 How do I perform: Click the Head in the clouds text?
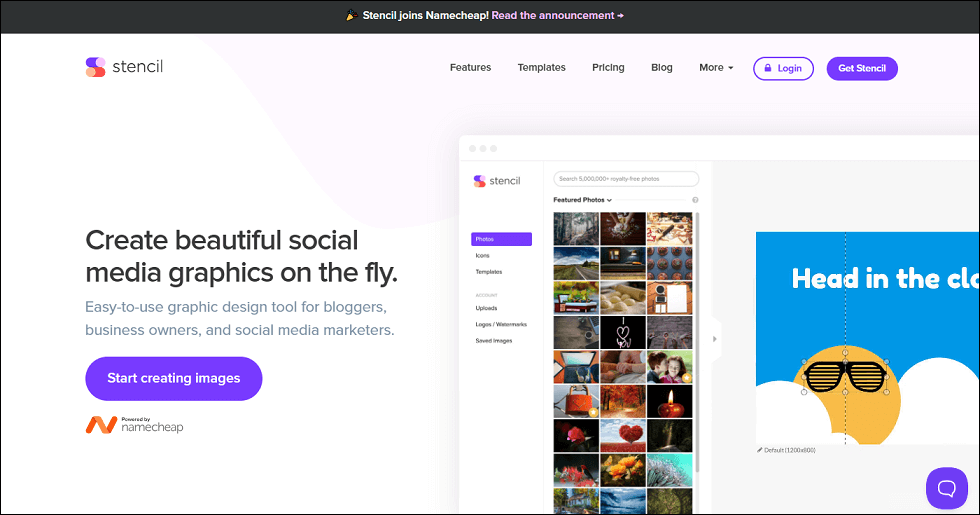pos(884,279)
